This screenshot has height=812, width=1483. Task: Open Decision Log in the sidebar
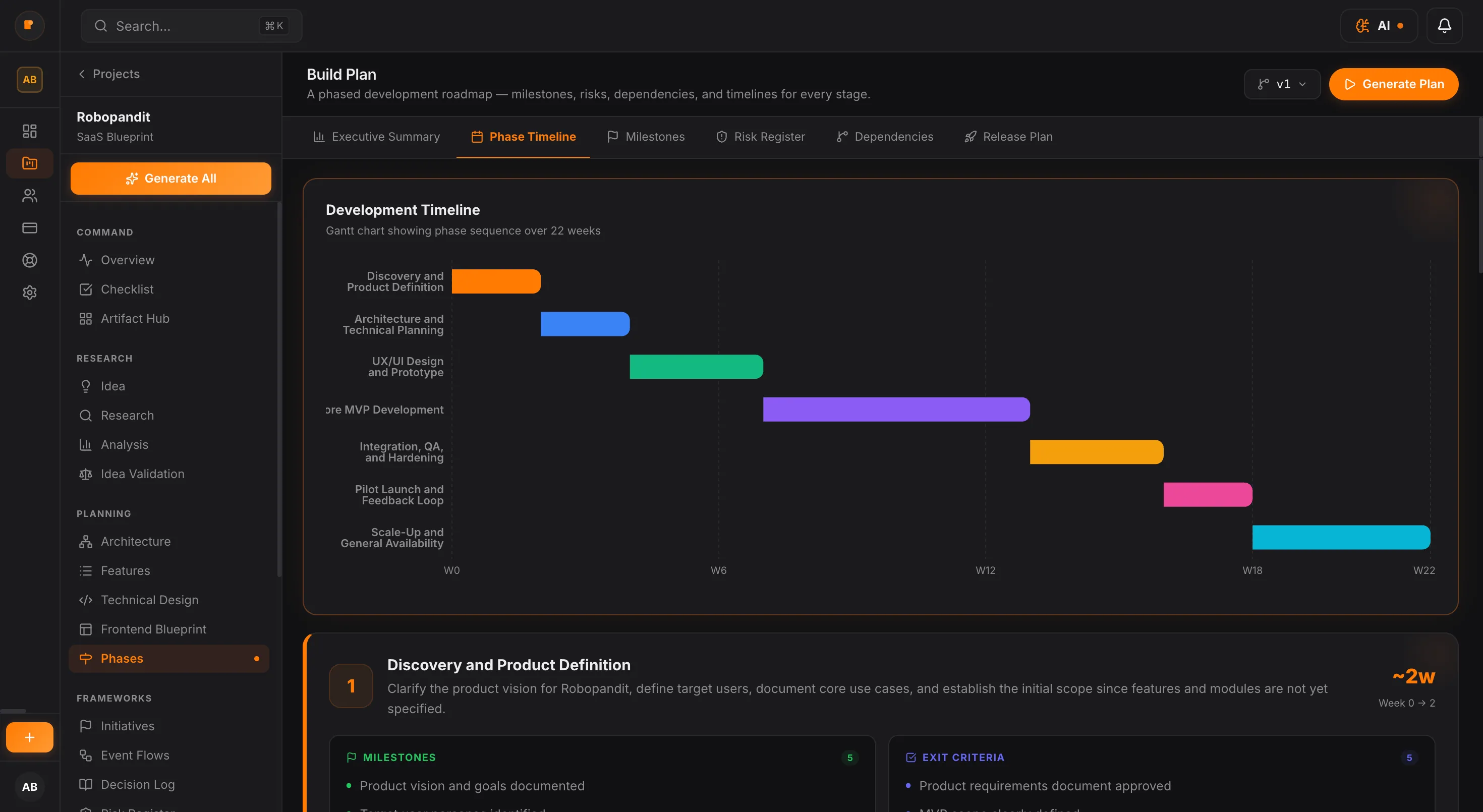pos(168,784)
